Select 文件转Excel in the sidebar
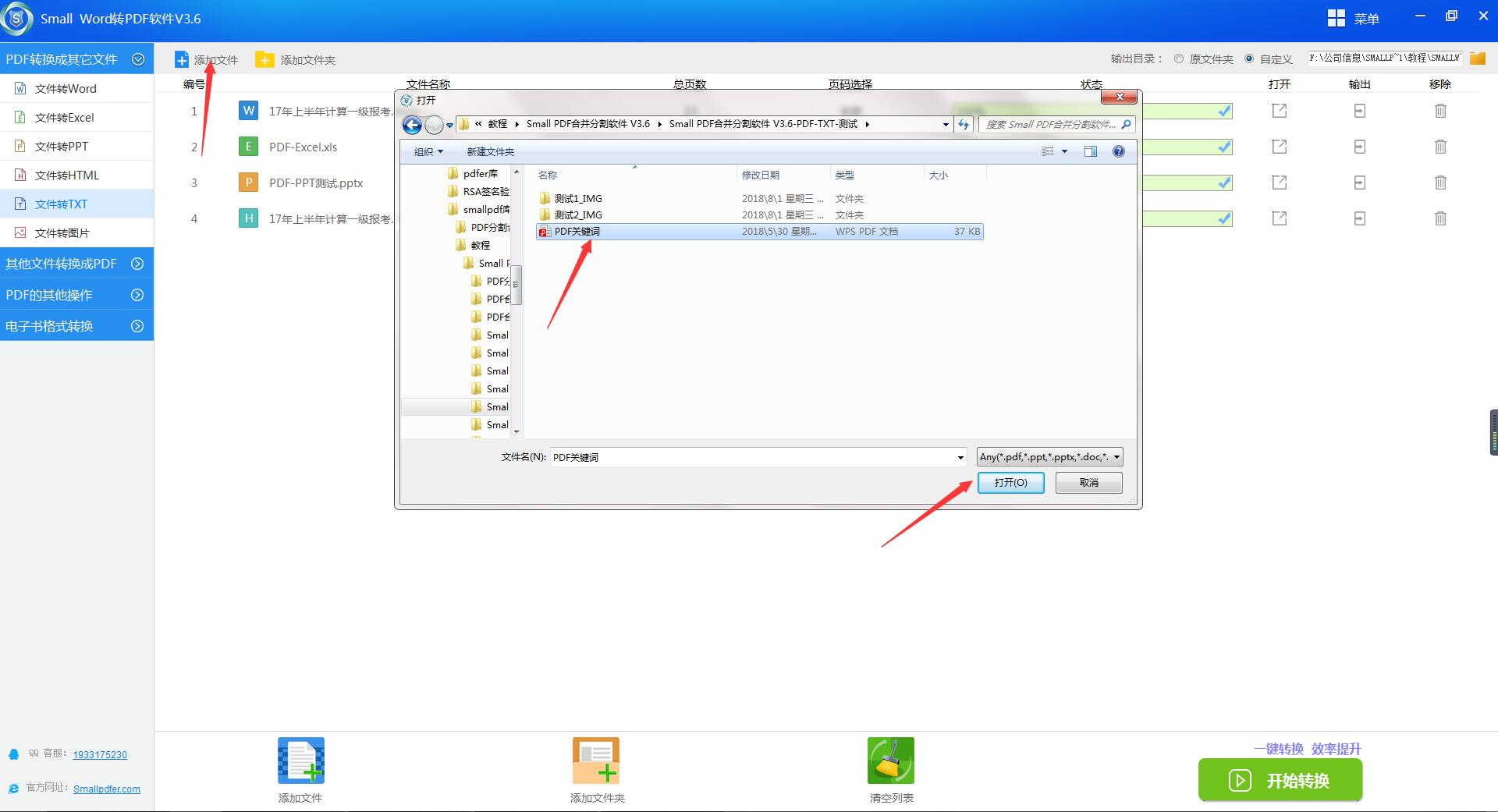1498x812 pixels. coord(76,118)
